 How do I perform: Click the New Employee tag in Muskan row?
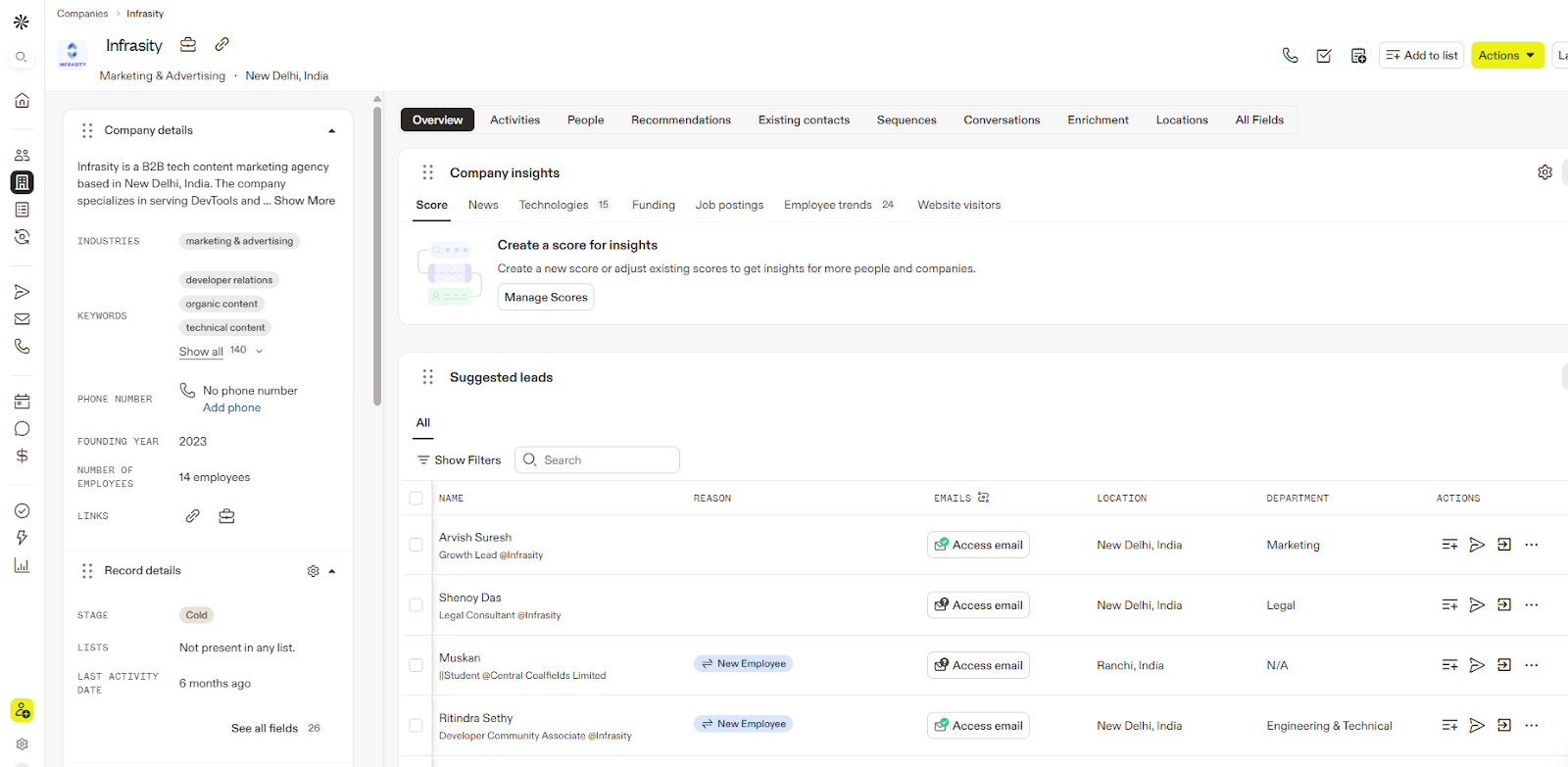click(x=743, y=663)
